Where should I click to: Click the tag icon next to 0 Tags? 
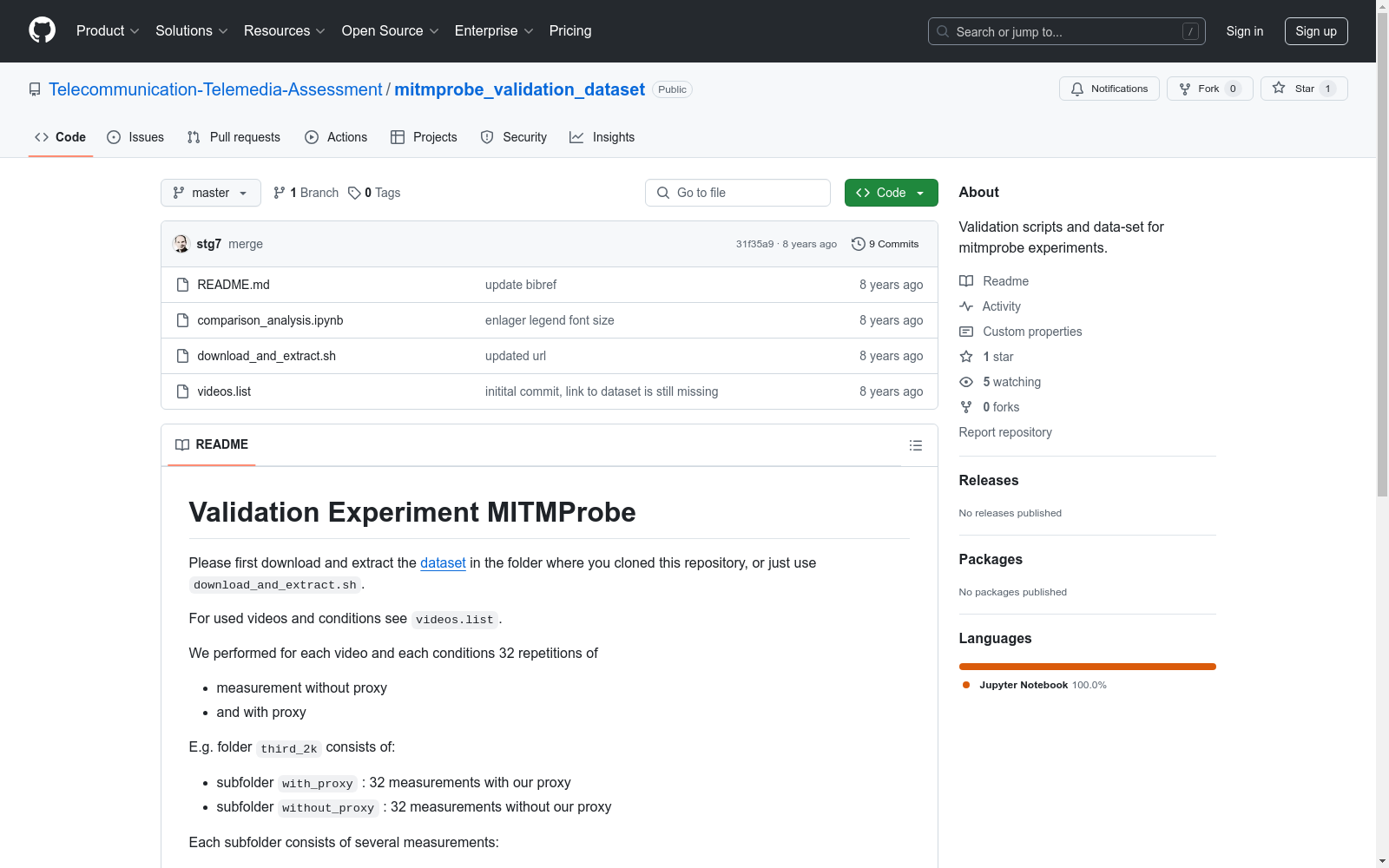tap(354, 193)
